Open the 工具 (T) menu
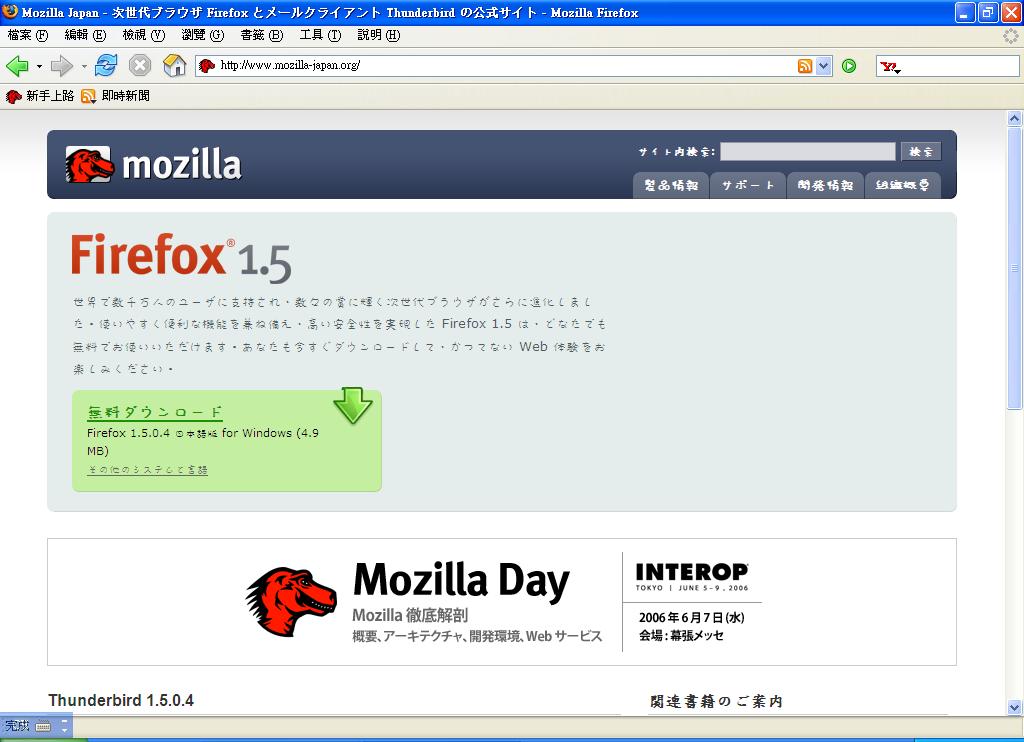This screenshot has height=742, width=1024. pyautogui.click(x=320, y=35)
